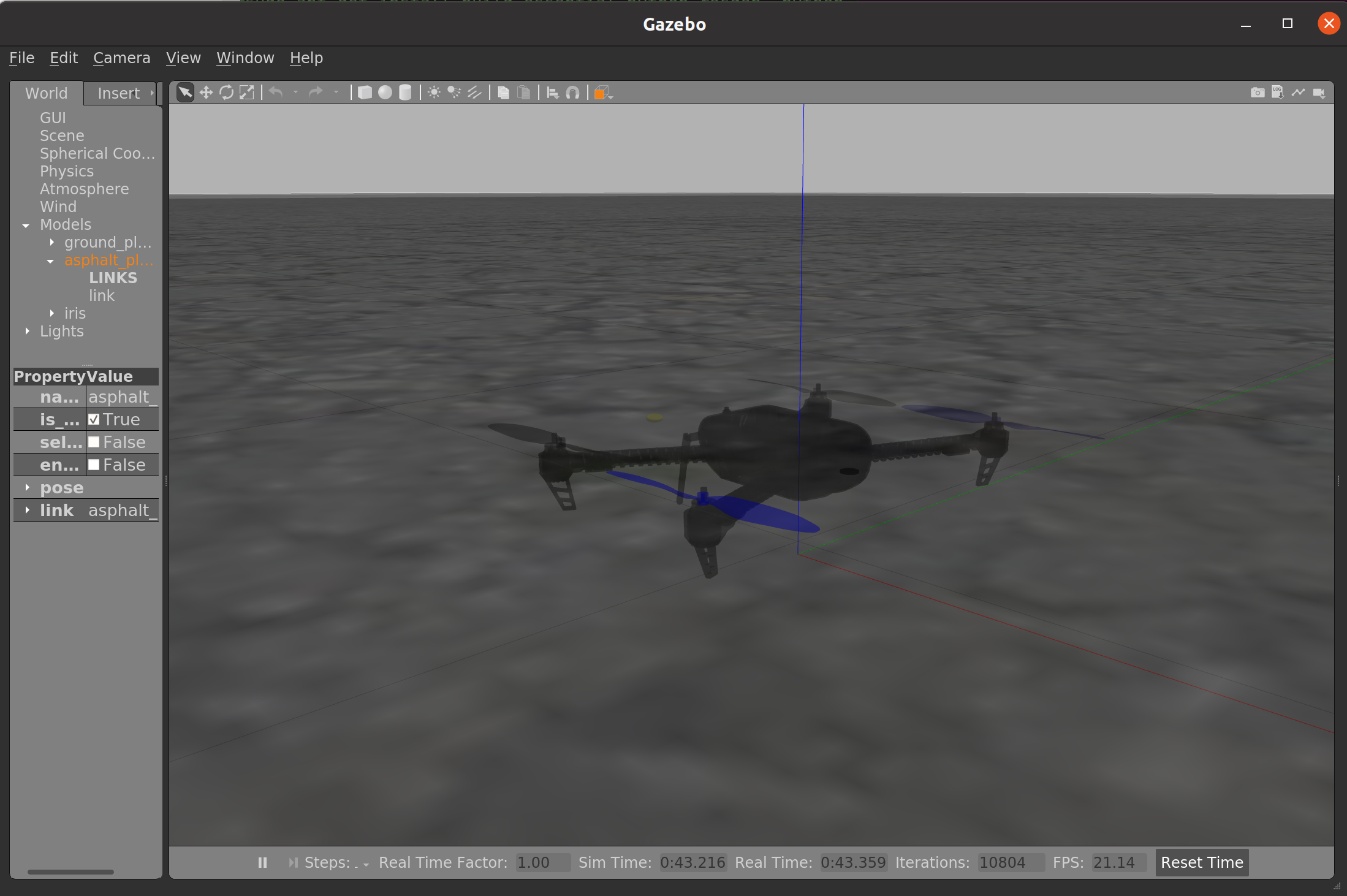The width and height of the screenshot is (1347, 896).
Task: Click the Reset Time button
Action: point(1201,862)
